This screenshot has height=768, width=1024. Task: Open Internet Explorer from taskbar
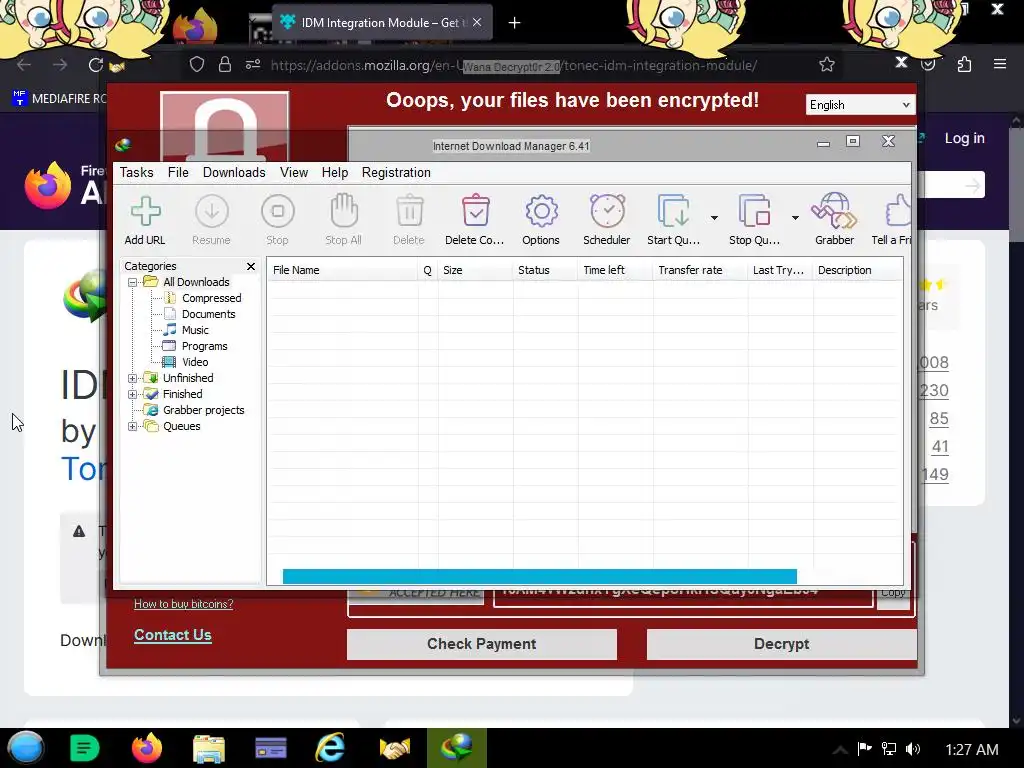point(330,748)
